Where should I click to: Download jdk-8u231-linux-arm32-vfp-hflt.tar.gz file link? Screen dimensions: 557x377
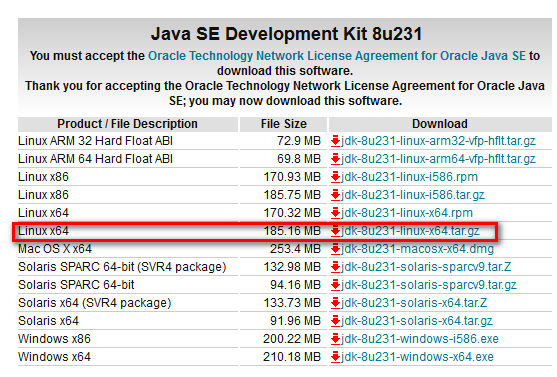[x=438, y=141]
